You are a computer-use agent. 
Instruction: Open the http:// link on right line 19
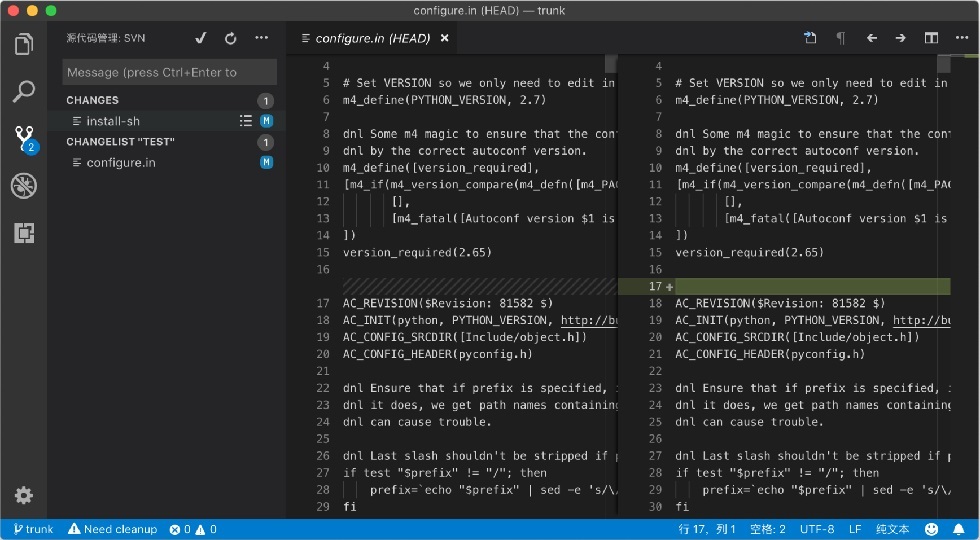point(921,320)
